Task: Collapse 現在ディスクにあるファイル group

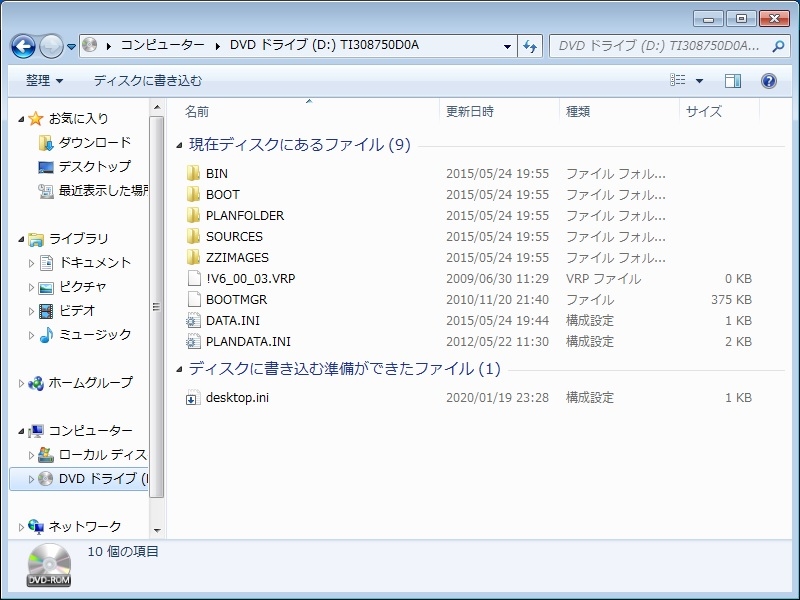Action: pyautogui.click(x=179, y=145)
